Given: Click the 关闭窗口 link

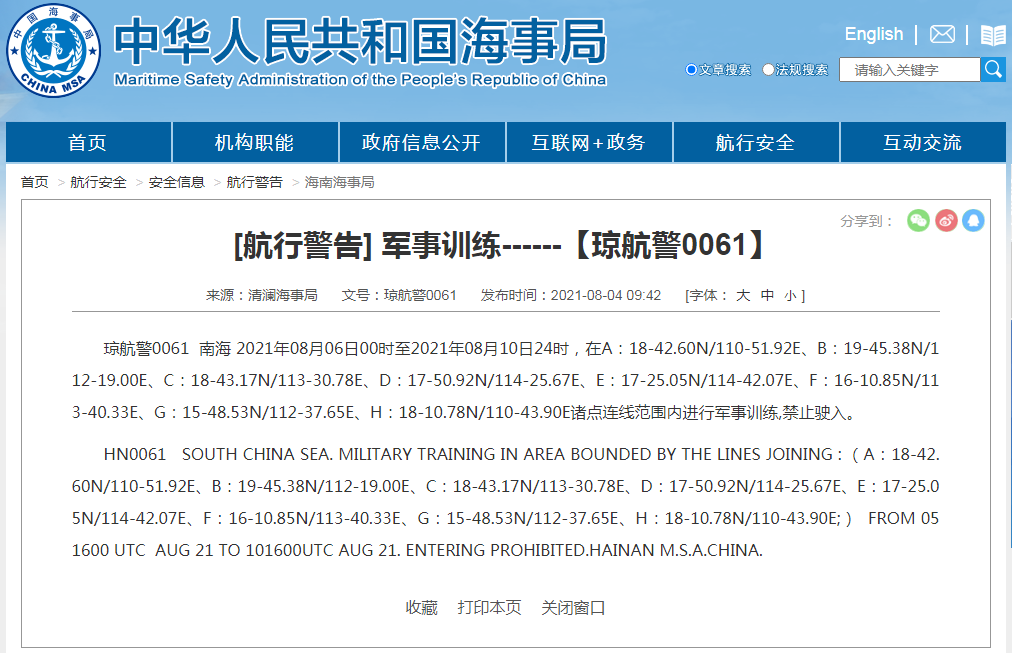Looking at the screenshot, I should [573, 608].
